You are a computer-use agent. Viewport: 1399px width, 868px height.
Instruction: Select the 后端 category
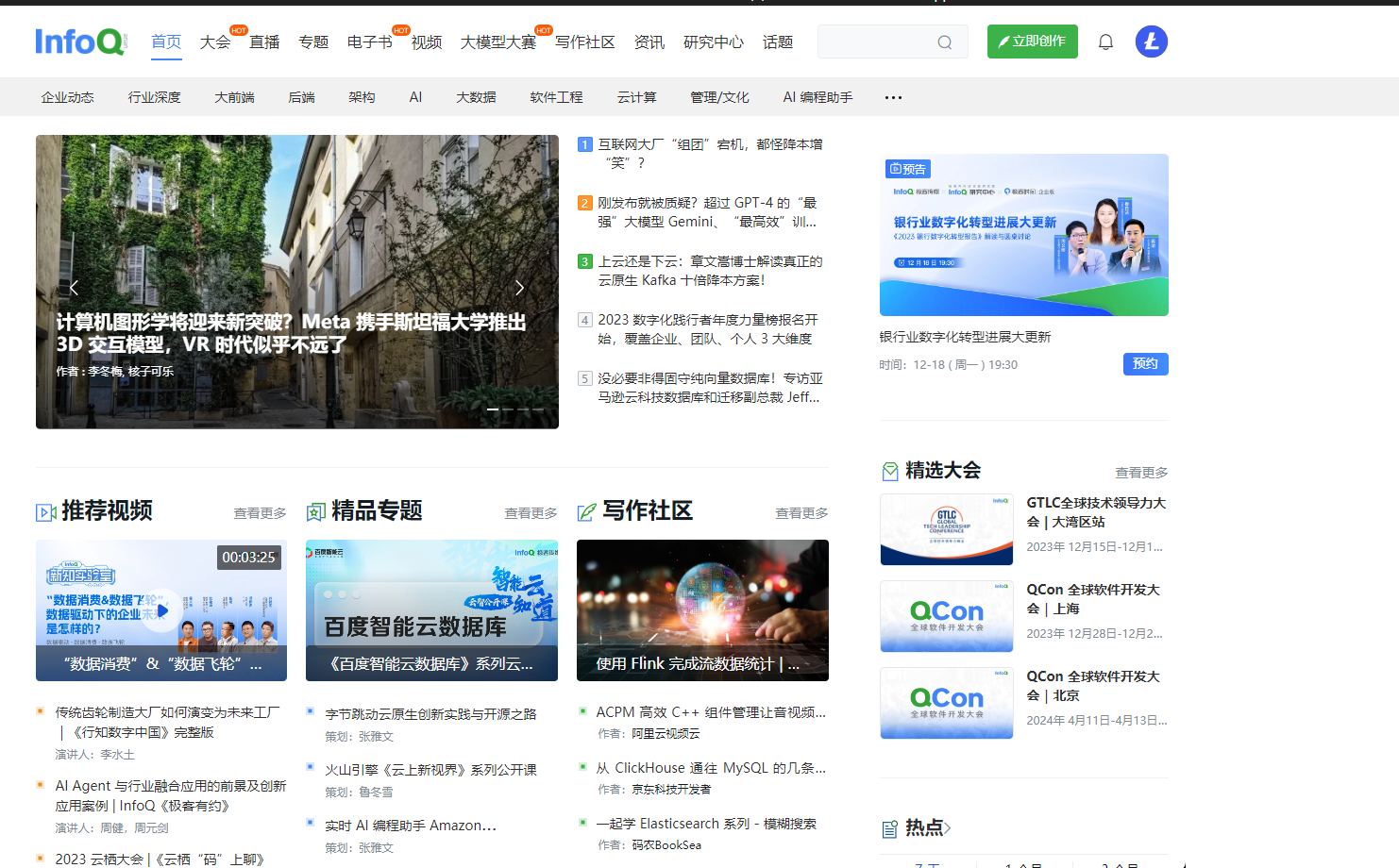coord(302,97)
